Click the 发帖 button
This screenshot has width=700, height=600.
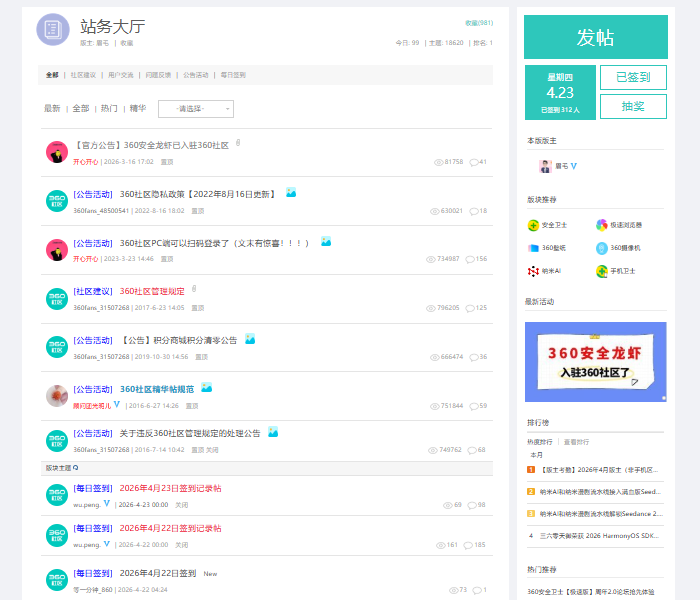tap(596, 37)
